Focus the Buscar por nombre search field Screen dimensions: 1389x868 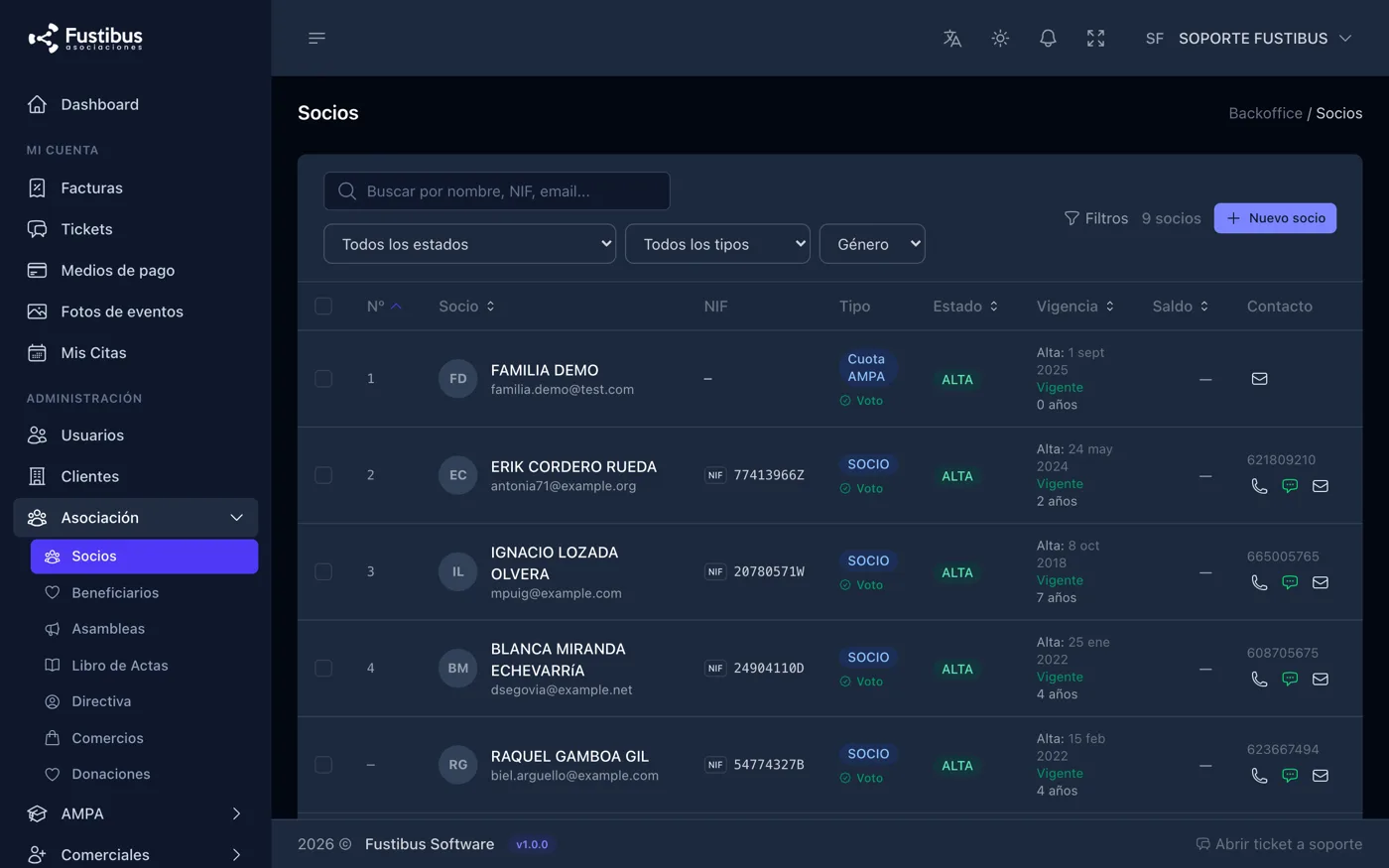pyautogui.click(x=496, y=191)
